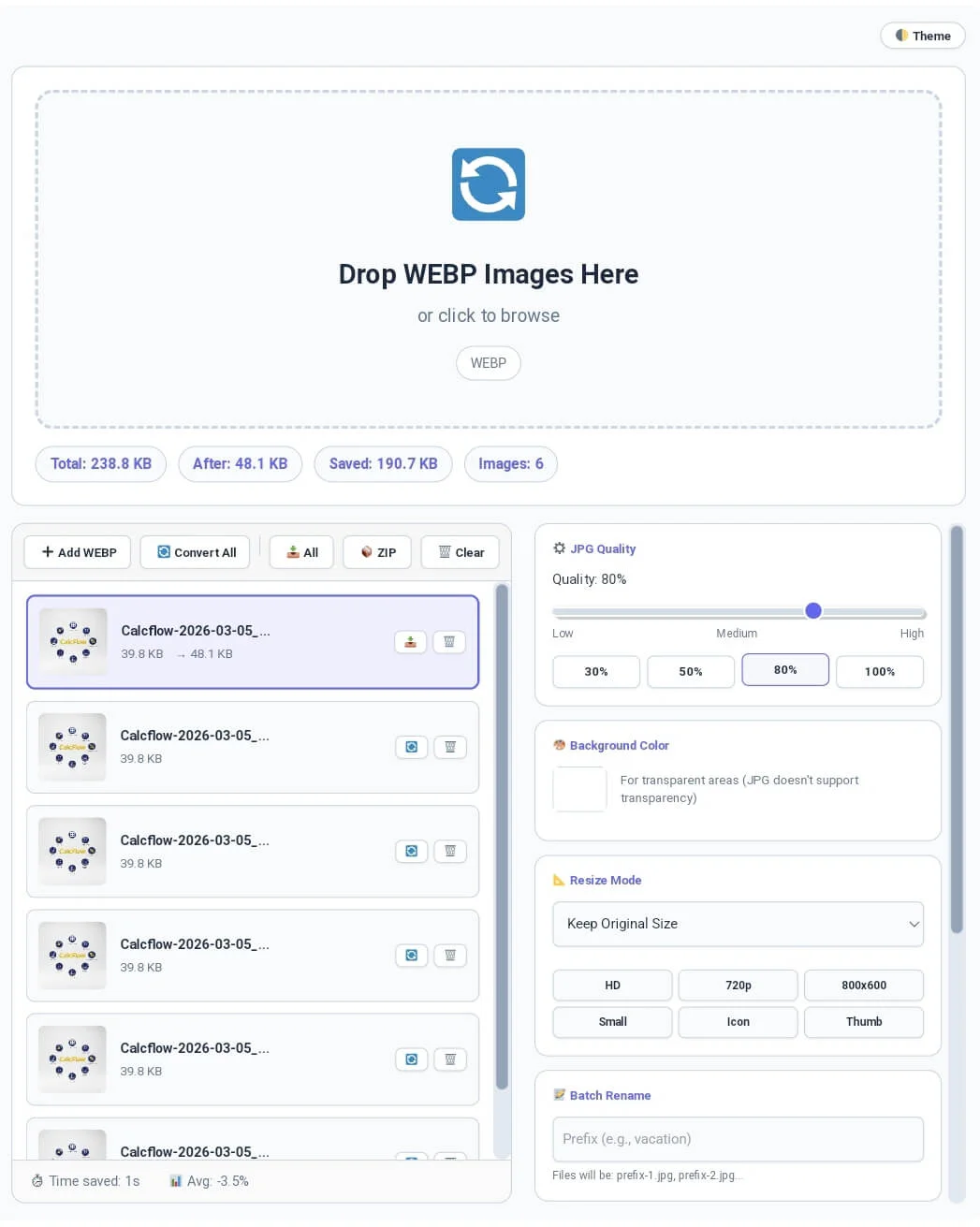The height and width of the screenshot is (1227, 980).
Task: Select the 720p resize preset
Action: click(x=738, y=985)
